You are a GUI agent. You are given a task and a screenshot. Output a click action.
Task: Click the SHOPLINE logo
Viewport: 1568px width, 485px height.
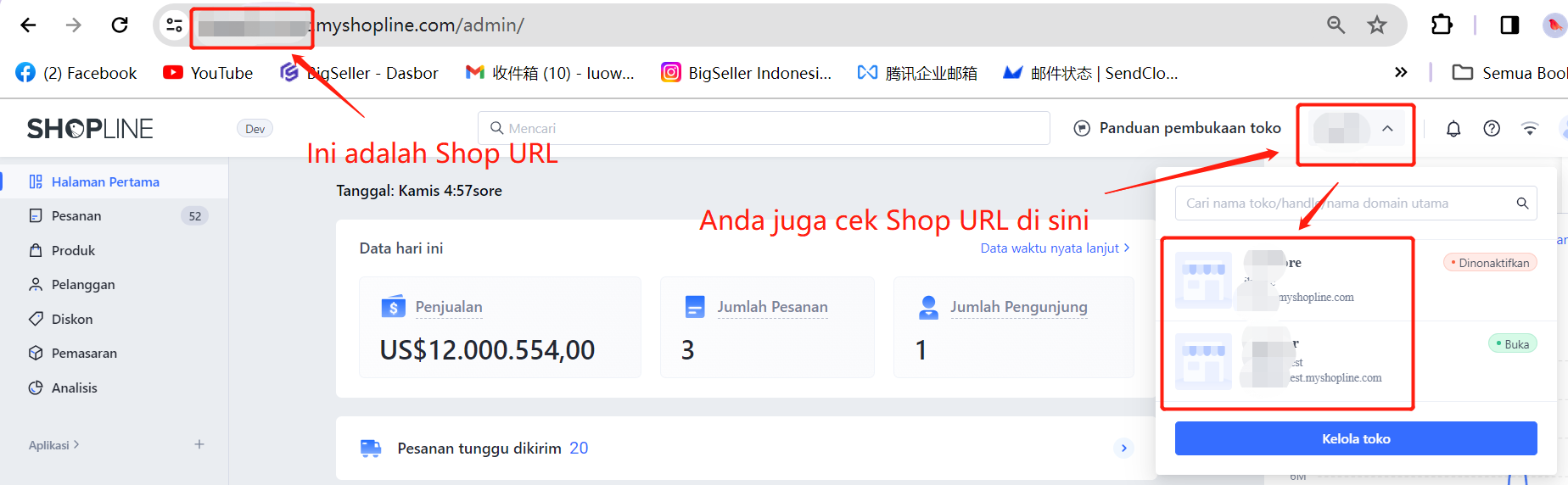coord(90,129)
